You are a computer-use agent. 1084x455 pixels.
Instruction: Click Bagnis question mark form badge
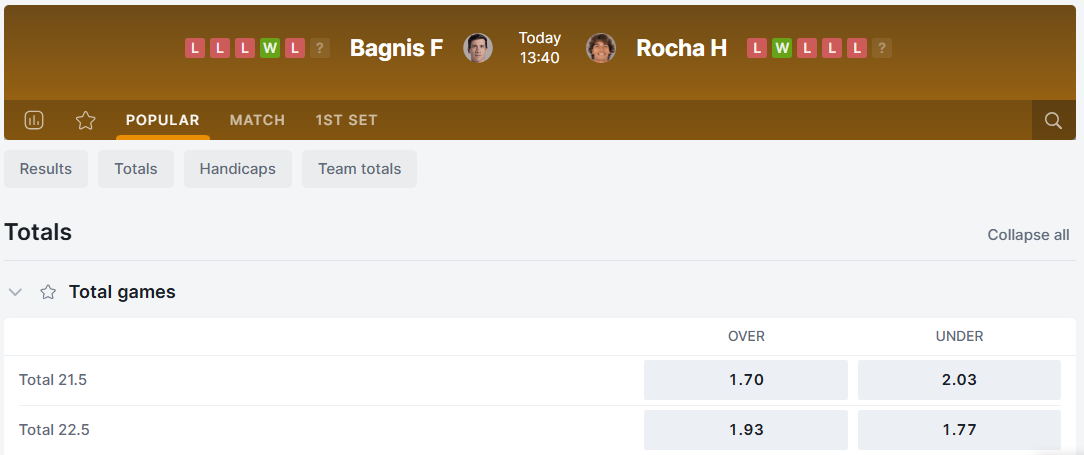319,48
